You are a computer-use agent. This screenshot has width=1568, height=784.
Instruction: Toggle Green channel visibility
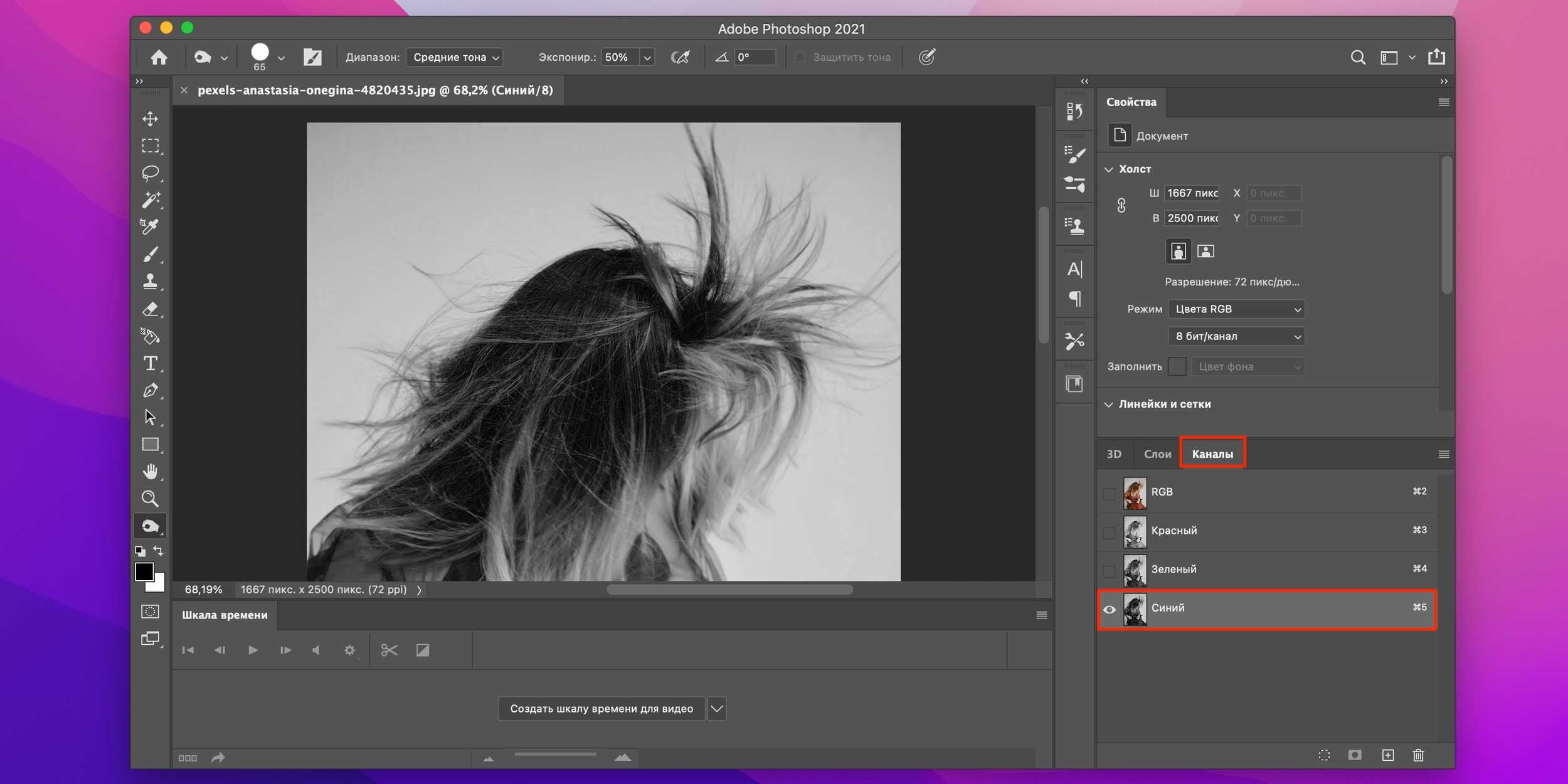click(x=1109, y=571)
